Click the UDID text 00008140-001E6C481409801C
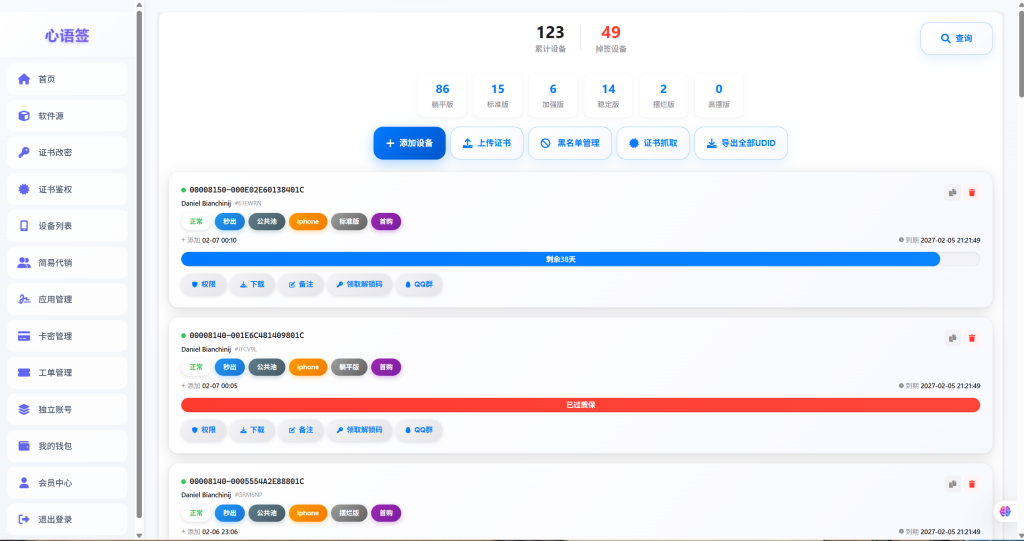This screenshot has width=1024, height=541. pos(247,336)
